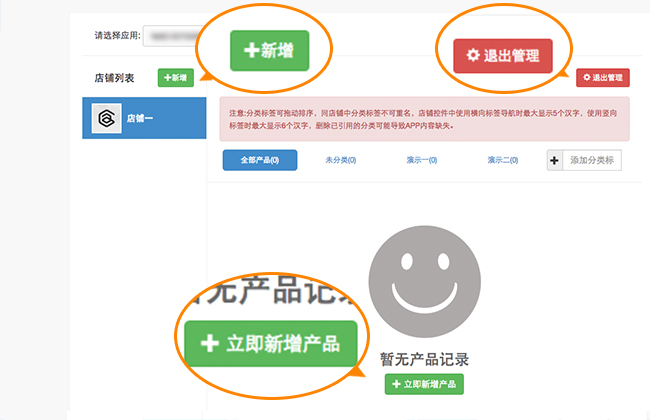Click the 暂无产品记录 text under the smiley

424,359
